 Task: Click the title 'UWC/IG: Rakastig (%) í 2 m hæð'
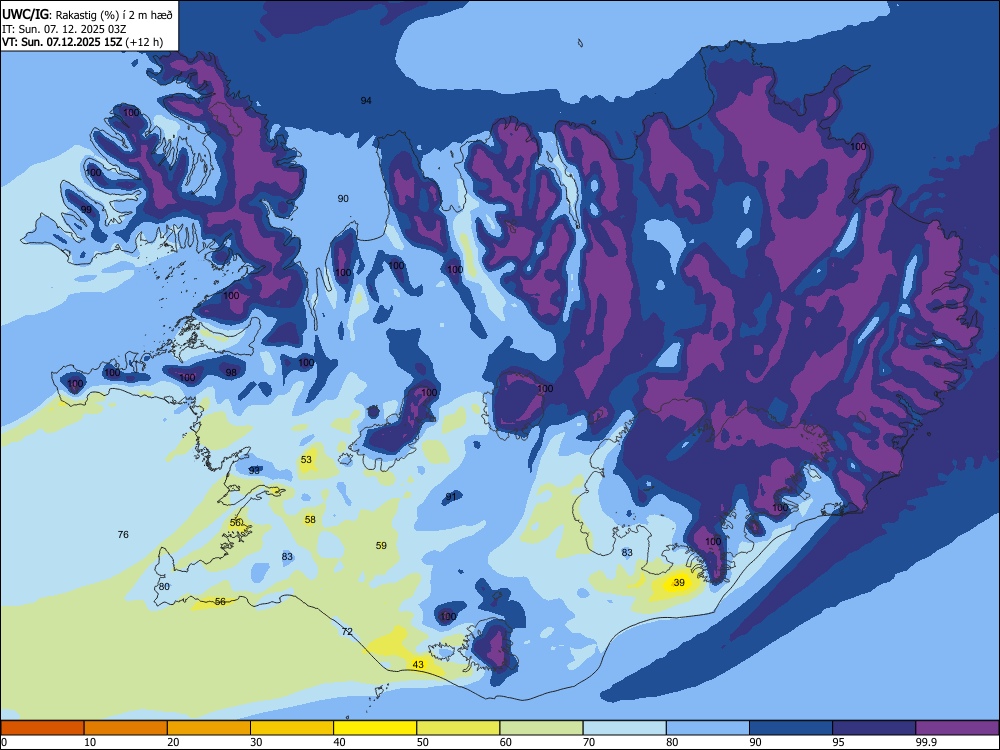pyautogui.click(x=87, y=14)
